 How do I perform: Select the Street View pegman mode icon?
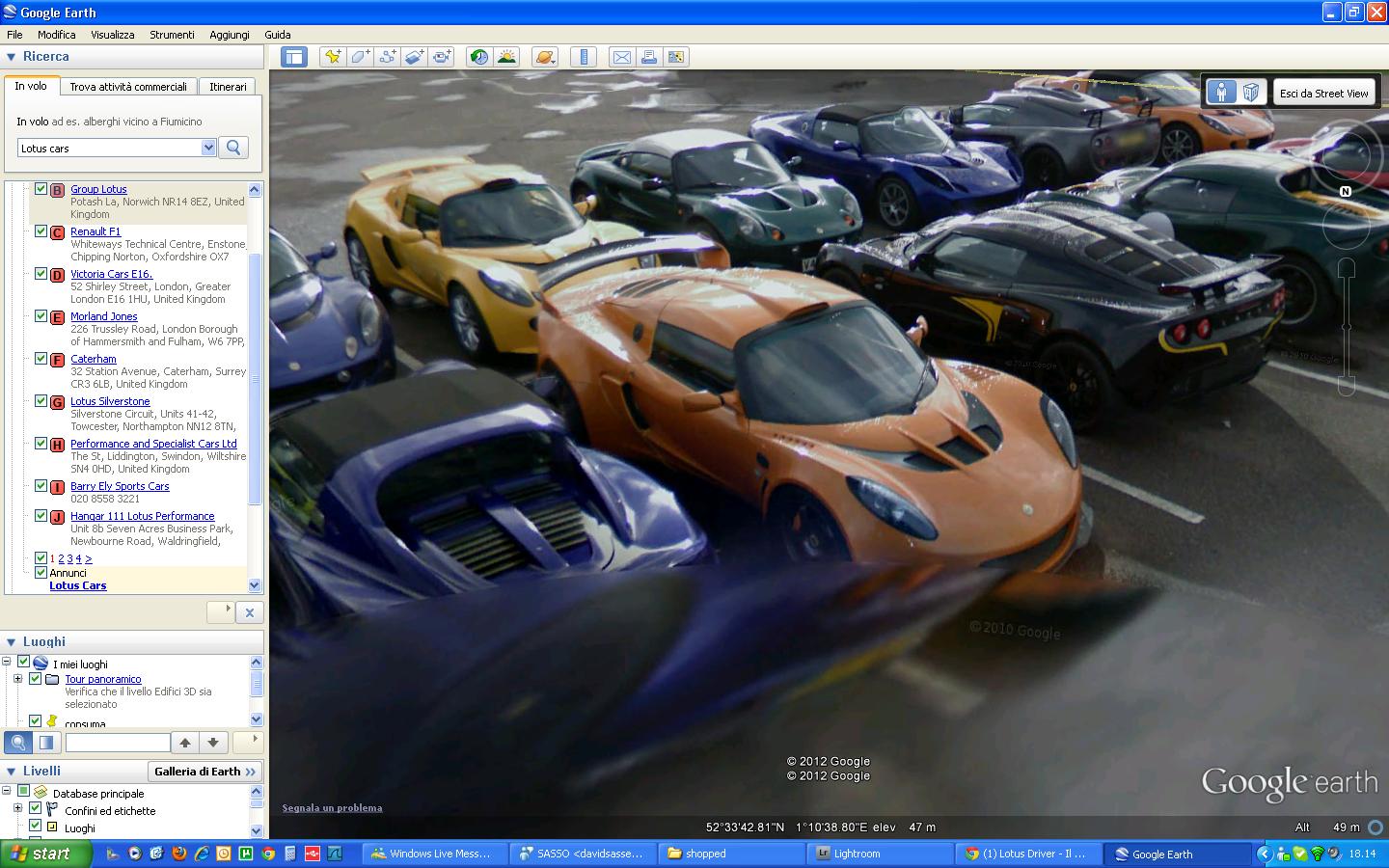1221,93
